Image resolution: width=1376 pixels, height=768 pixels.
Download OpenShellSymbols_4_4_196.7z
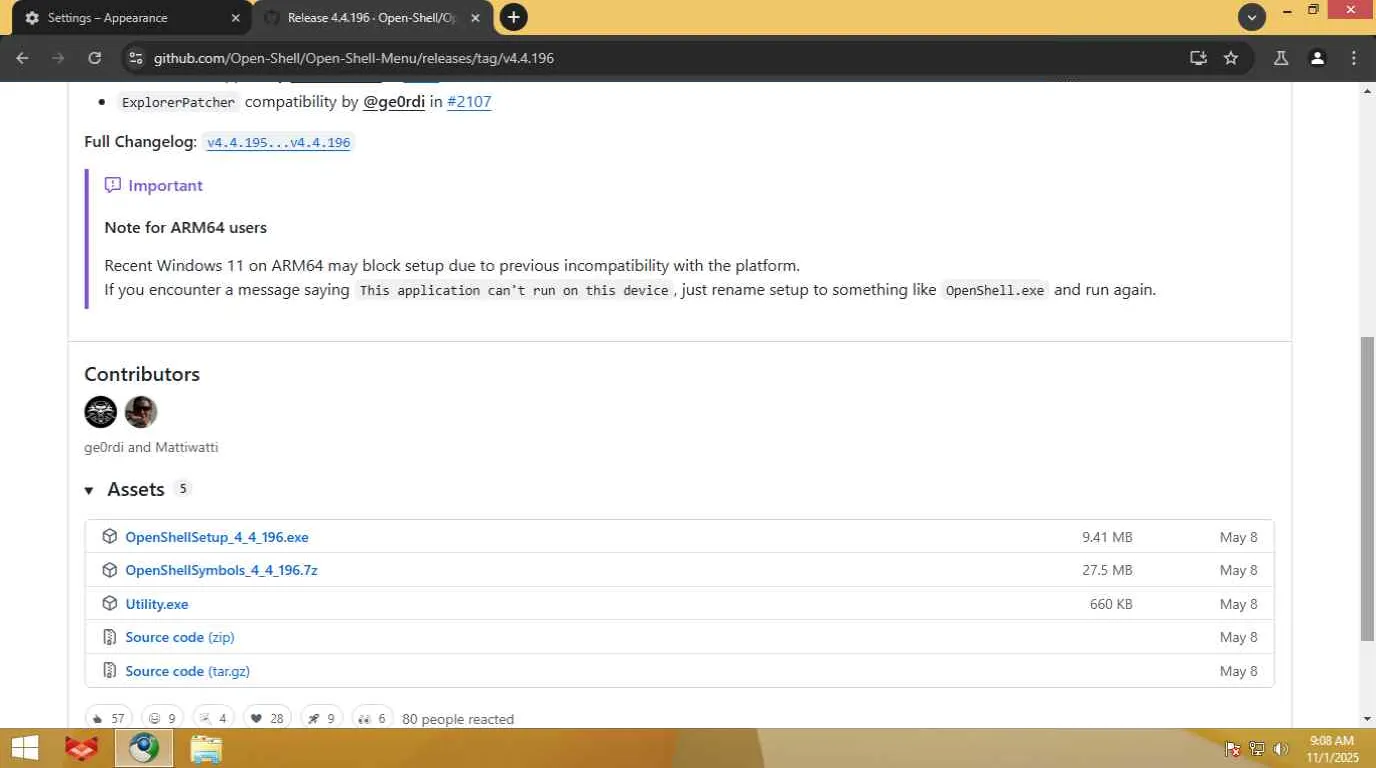pos(221,570)
